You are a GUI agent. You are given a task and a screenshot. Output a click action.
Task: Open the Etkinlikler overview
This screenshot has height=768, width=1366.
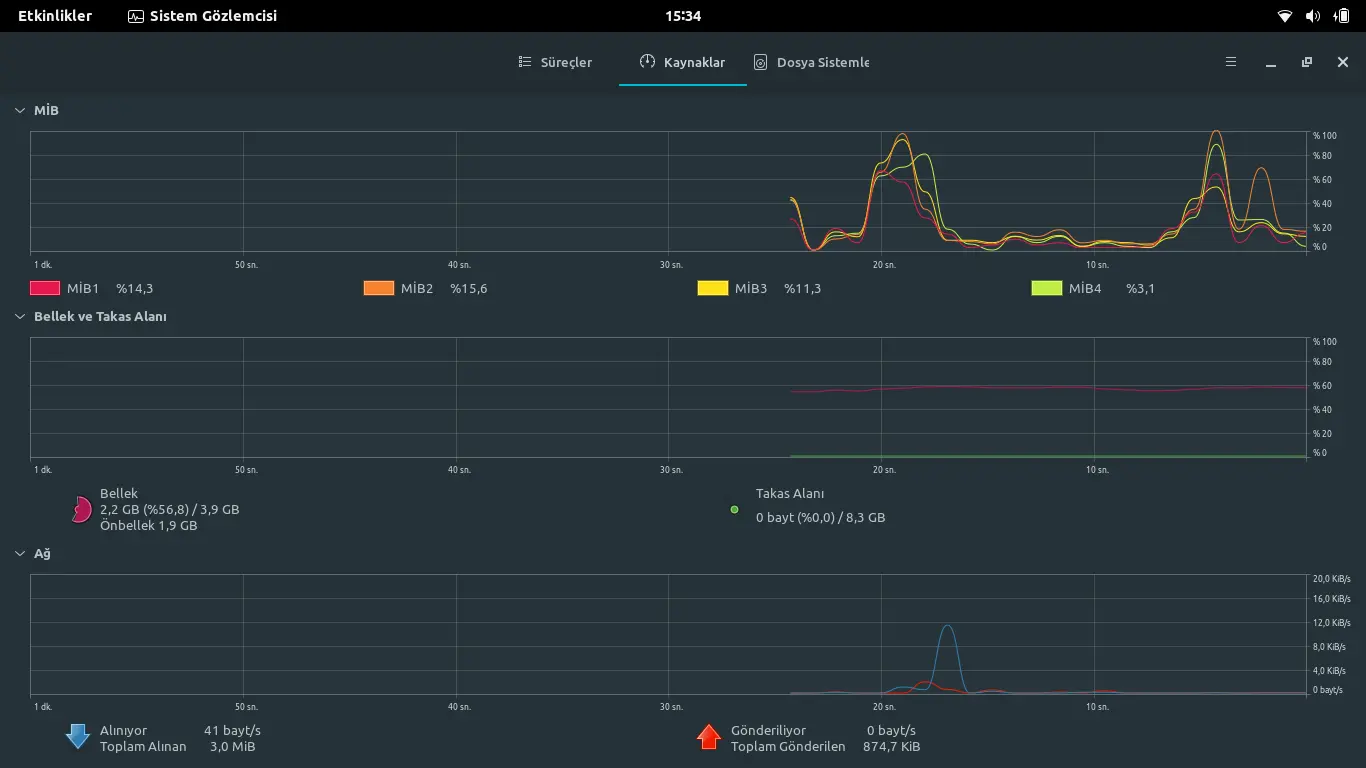[x=55, y=16]
